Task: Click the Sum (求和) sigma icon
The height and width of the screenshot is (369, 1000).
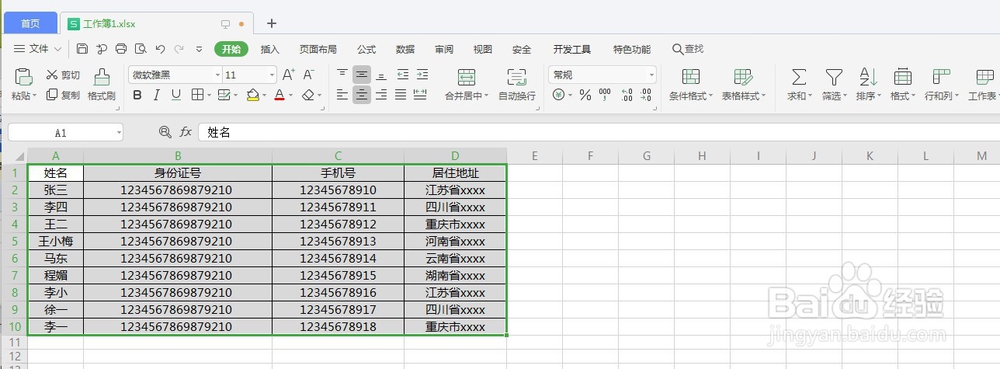Action: coord(798,77)
